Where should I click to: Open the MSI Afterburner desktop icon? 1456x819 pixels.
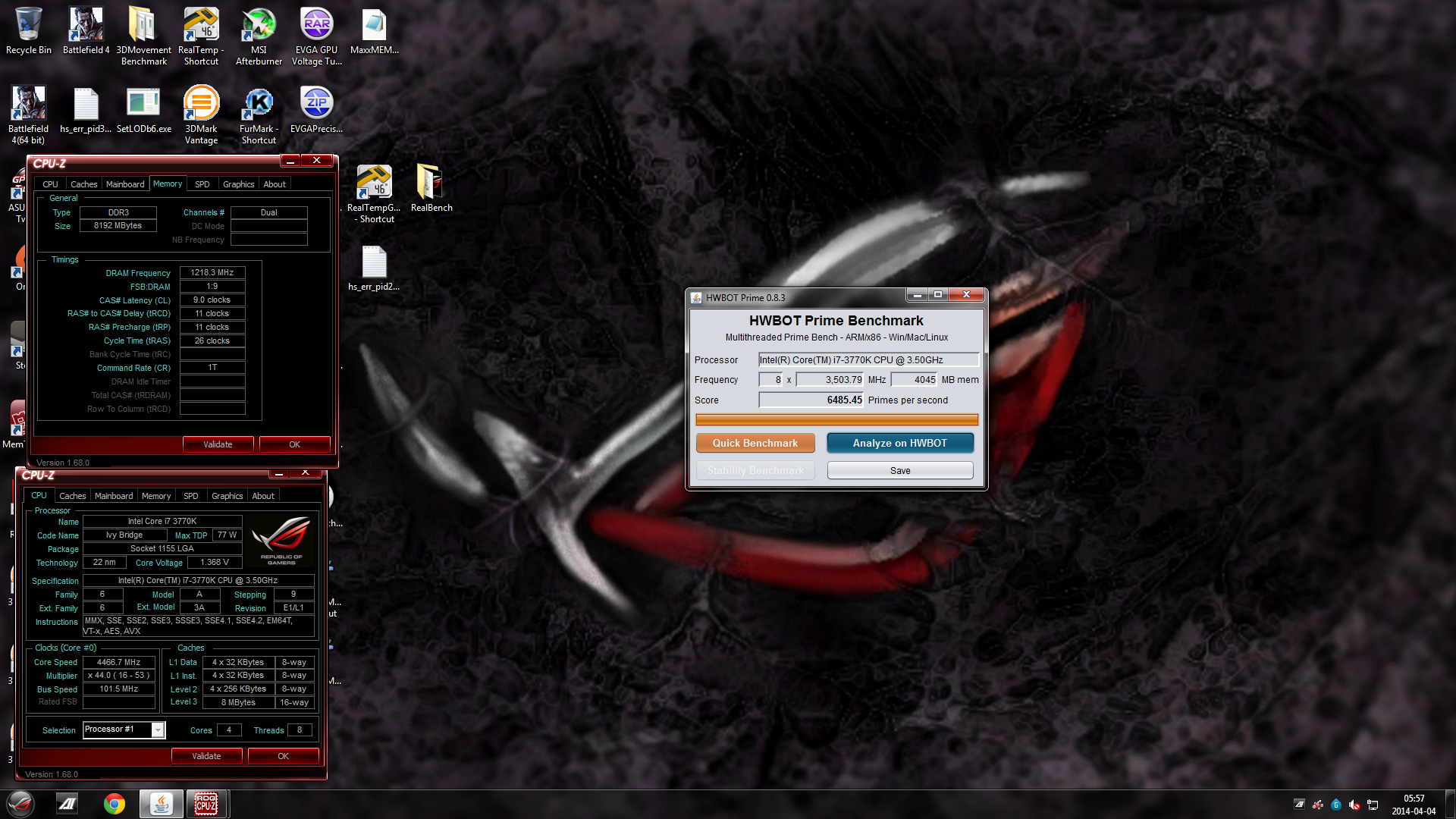click(x=259, y=36)
